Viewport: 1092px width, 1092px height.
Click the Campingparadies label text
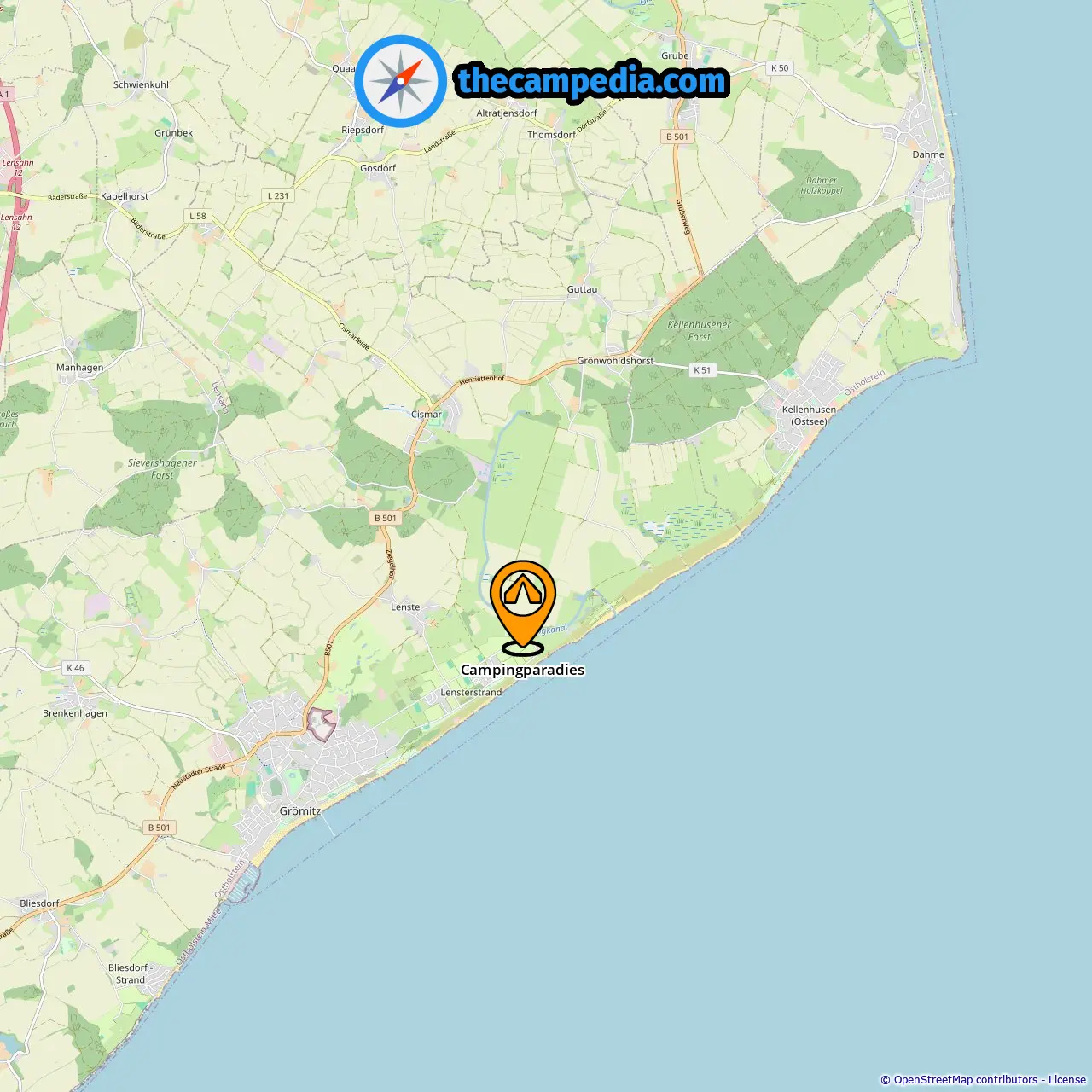tap(523, 670)
